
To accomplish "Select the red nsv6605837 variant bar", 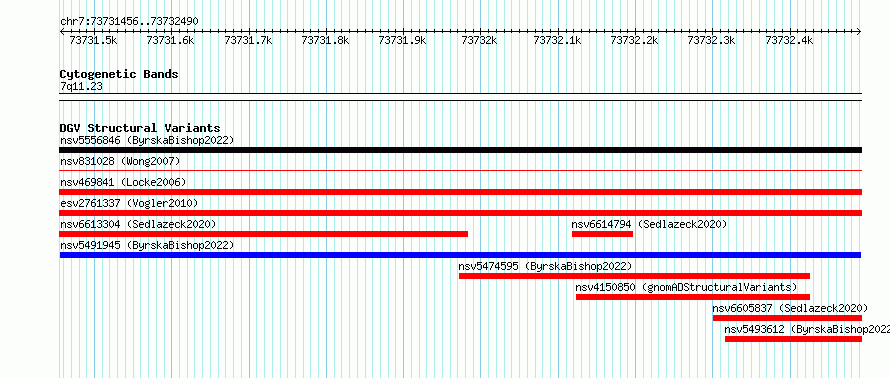I will click(788, 318).
